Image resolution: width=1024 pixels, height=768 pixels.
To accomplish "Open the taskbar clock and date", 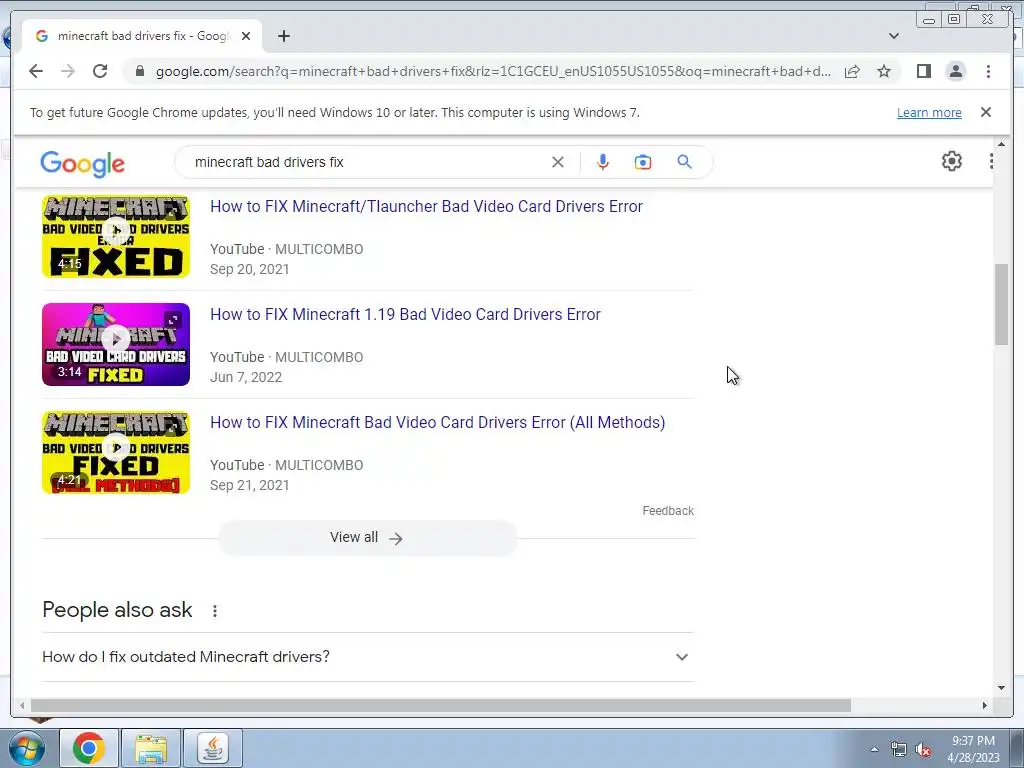I will (973, 749).
